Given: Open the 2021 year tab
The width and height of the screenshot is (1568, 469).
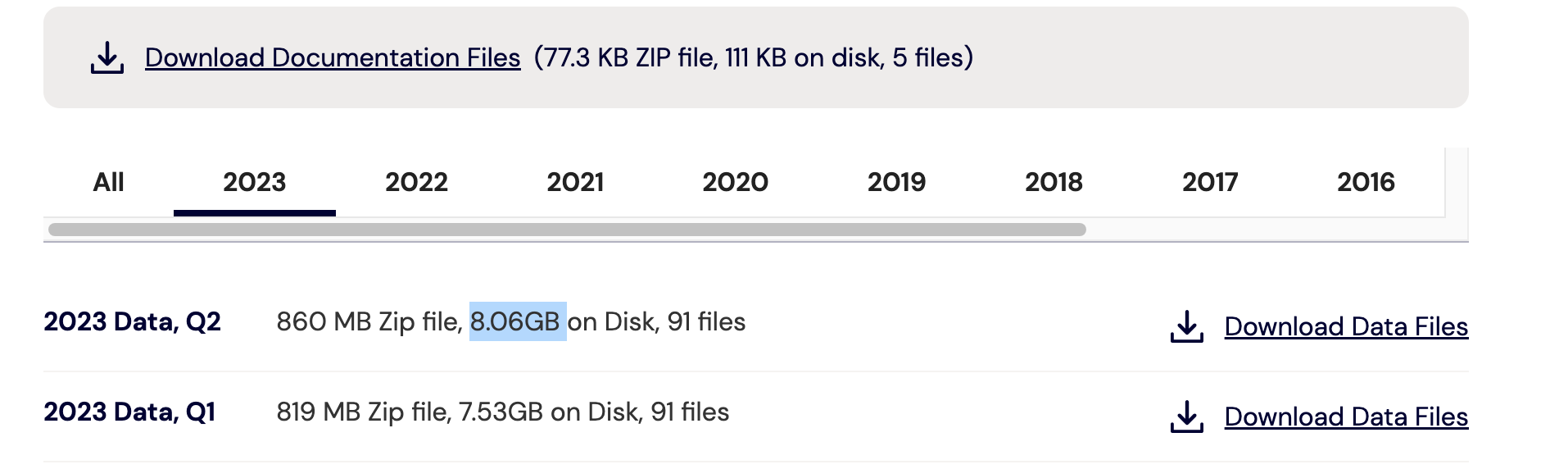Looking at the screenshot, I should coord(575,182).
